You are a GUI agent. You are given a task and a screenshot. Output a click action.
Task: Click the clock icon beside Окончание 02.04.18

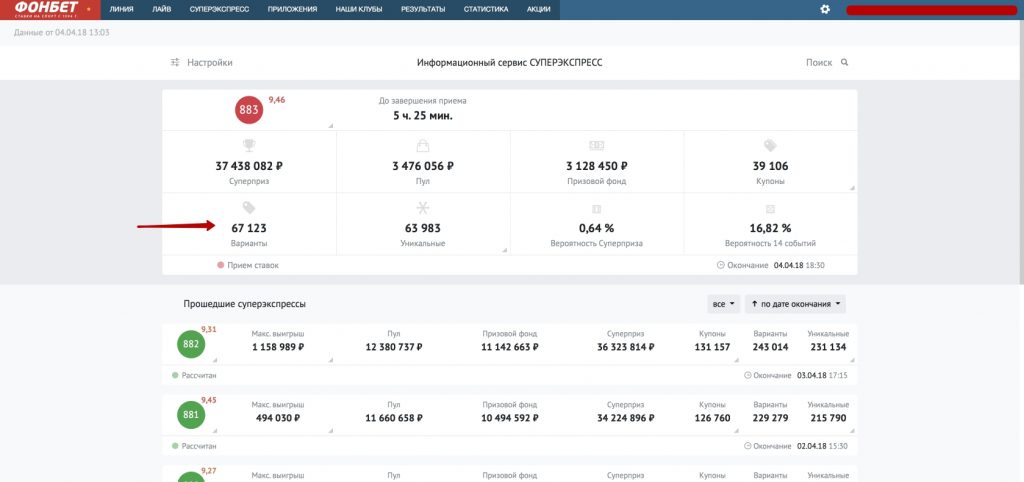[x=748, y=446]
